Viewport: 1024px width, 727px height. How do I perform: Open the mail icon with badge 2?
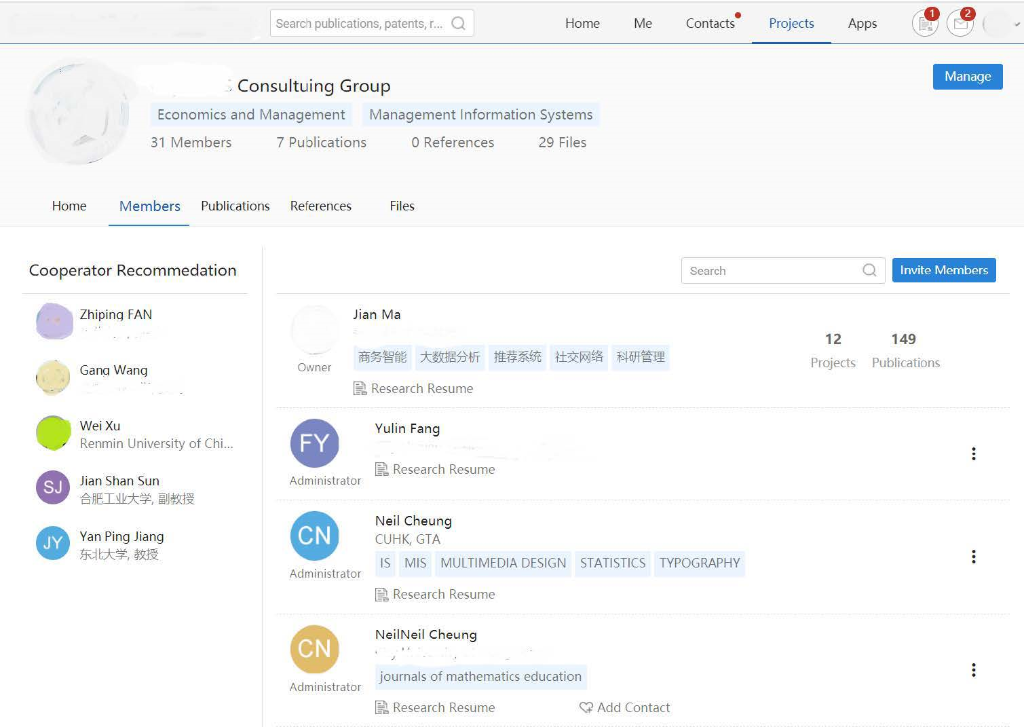tap(960, 24)
